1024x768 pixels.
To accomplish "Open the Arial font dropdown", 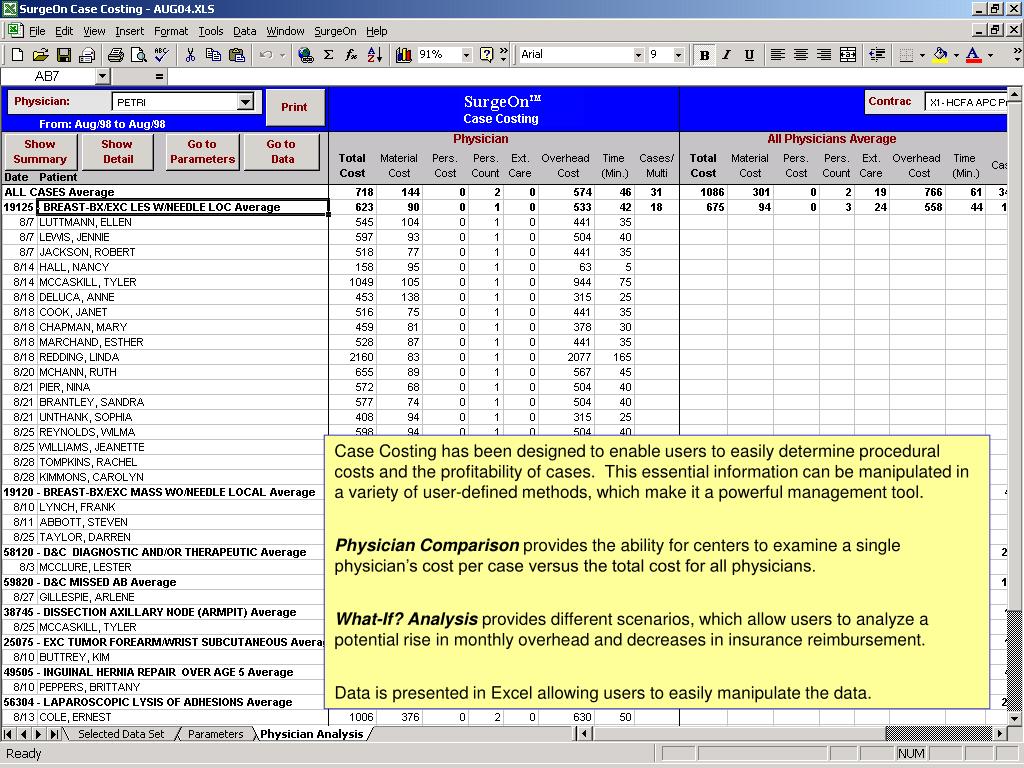I will tap(638, 55).
